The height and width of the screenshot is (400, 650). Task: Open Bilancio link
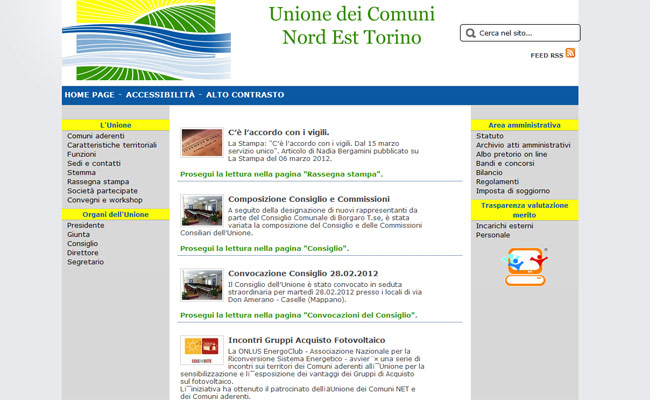[x=489, y=172]
